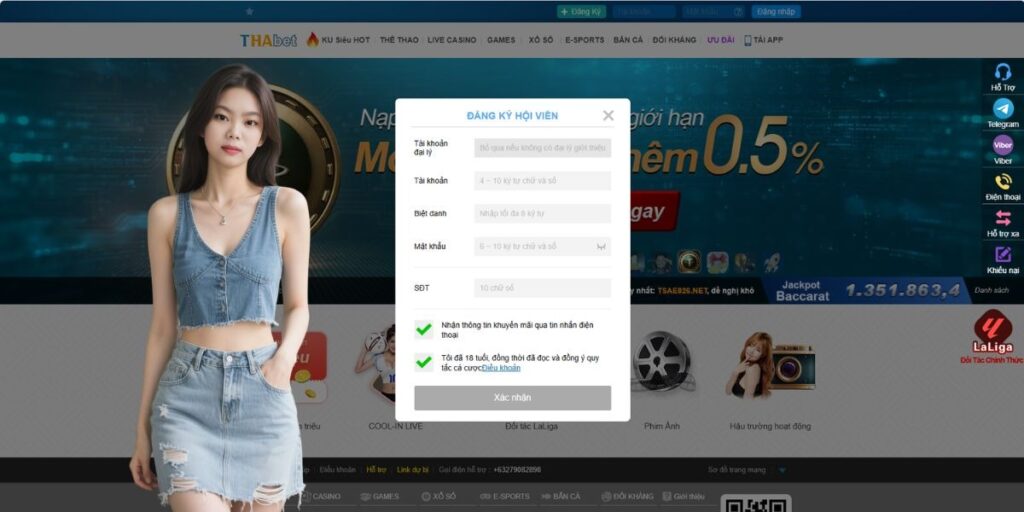The height and width of the screenshot is (512, 1024).
Task: Open the Hỗ Trợ headset support icon
Action: coord(1002,73)
